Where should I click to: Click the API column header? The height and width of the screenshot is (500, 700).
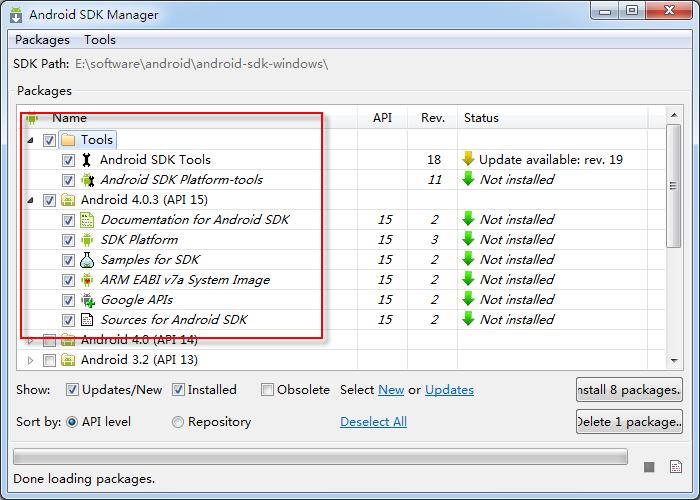(383, 118)
